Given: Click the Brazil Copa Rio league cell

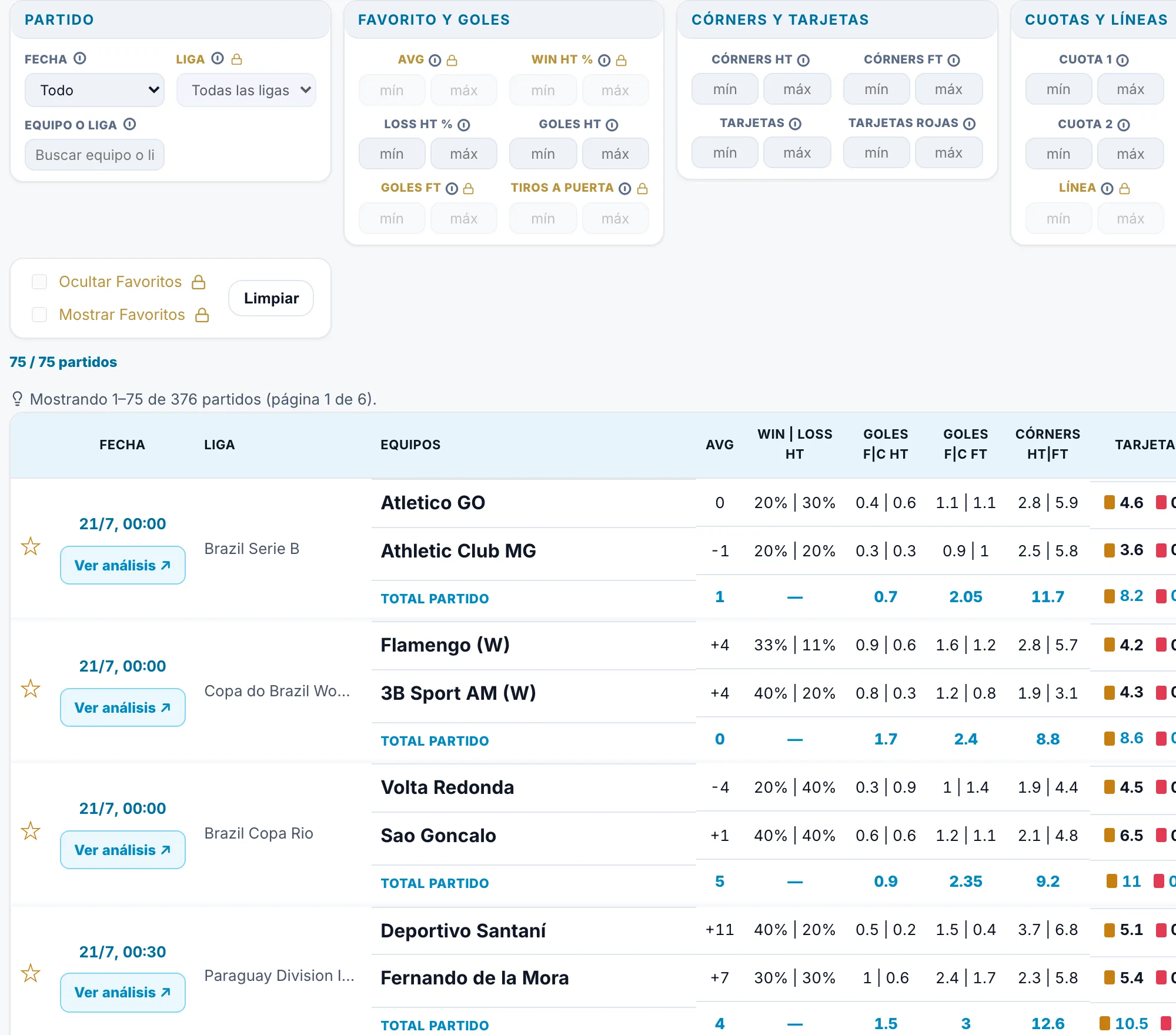Looking at the screenshot, I should (259, 833).
